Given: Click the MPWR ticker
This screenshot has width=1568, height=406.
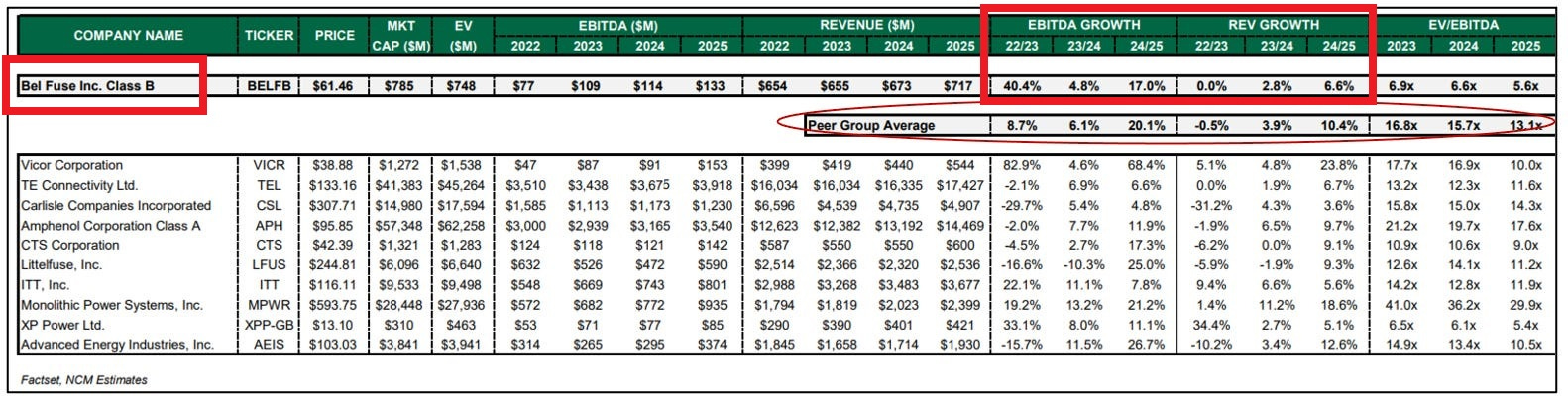Looking at the screenshot, I should (269, 305).
